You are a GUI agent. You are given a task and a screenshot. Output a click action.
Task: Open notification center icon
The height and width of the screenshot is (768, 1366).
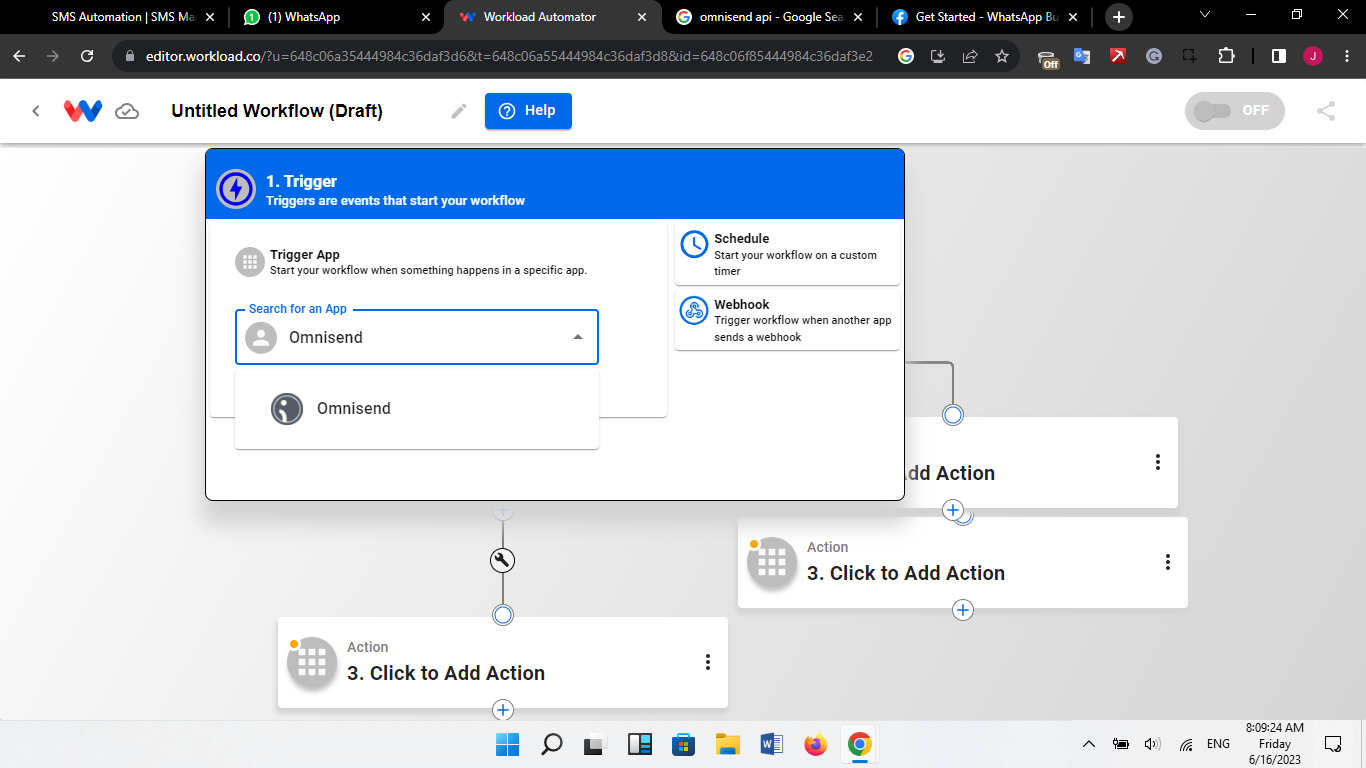(1332, 744)
